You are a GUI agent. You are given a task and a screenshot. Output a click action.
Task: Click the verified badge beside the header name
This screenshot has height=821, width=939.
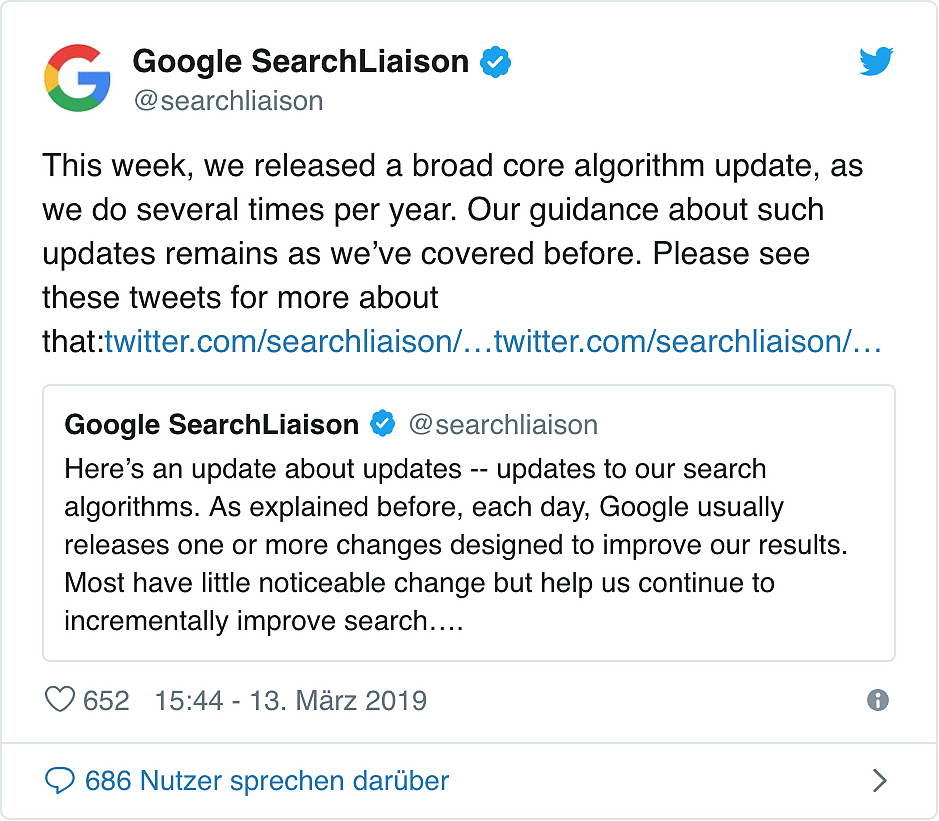click(x=496, y=62)
